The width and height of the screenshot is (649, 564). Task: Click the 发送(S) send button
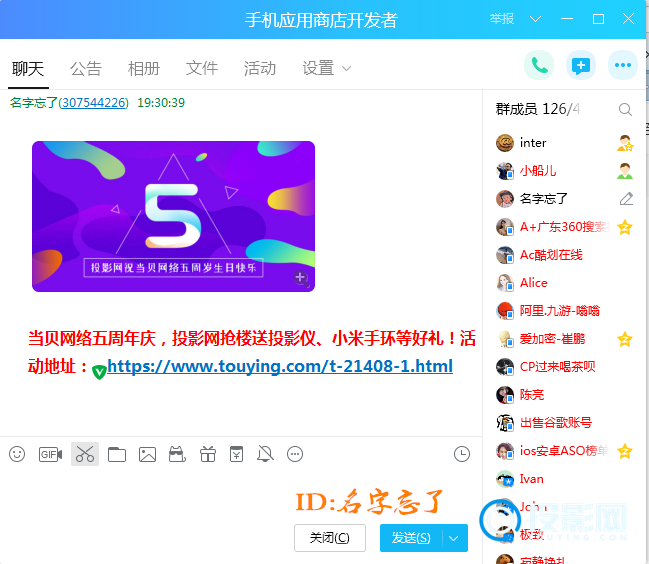(x=411, y=538)
